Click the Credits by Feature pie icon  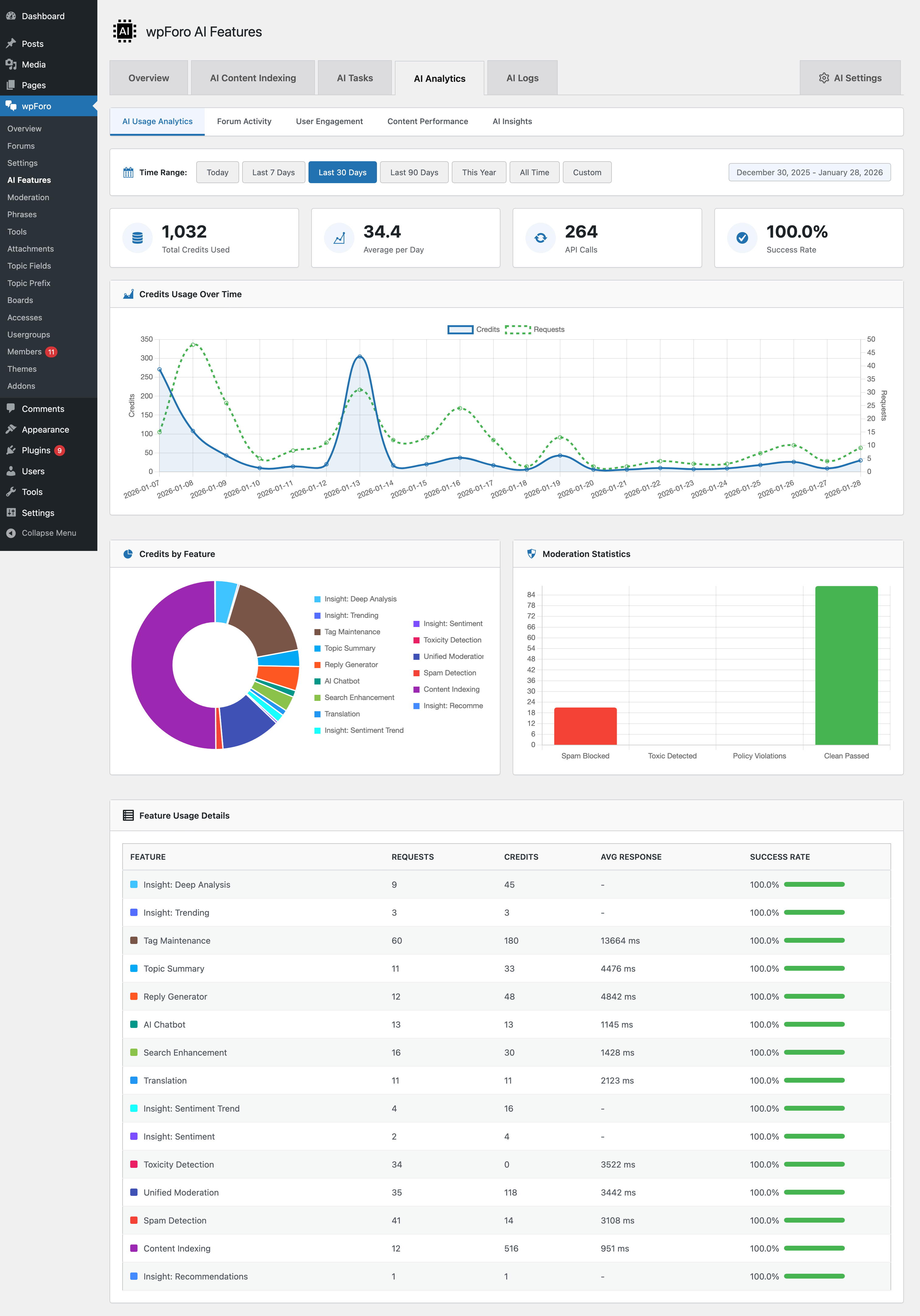point(127,554)
